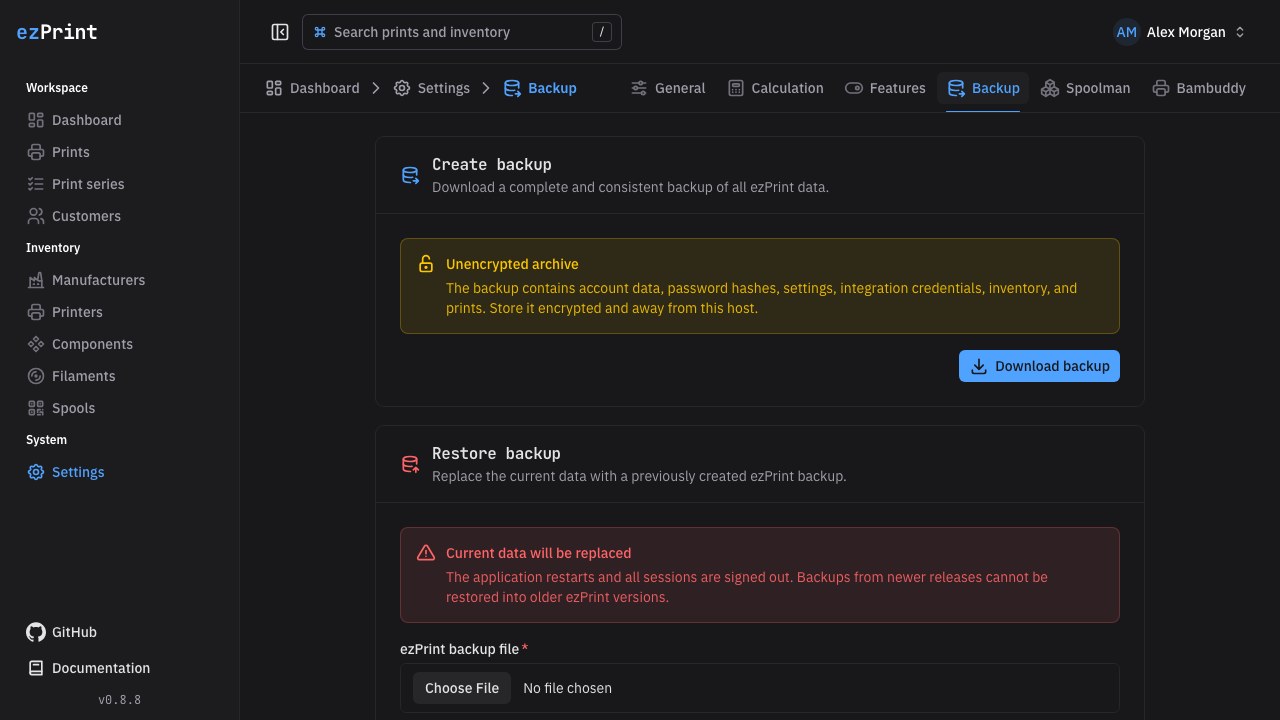Switch to the Spoolman tab

pos(1086,88)
